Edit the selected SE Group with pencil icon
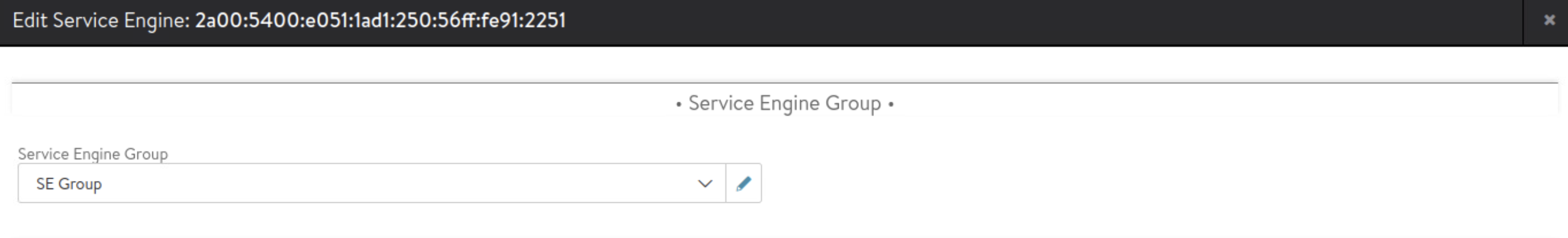This screenshot has width=1568, height=238. click(743, 183)
